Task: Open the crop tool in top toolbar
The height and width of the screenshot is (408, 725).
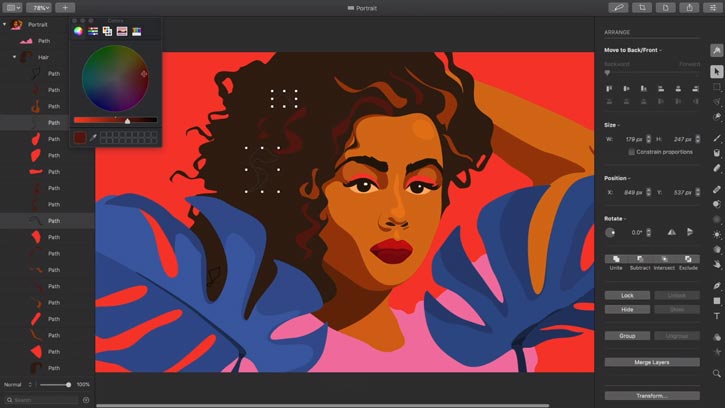Action: [642, 7]
